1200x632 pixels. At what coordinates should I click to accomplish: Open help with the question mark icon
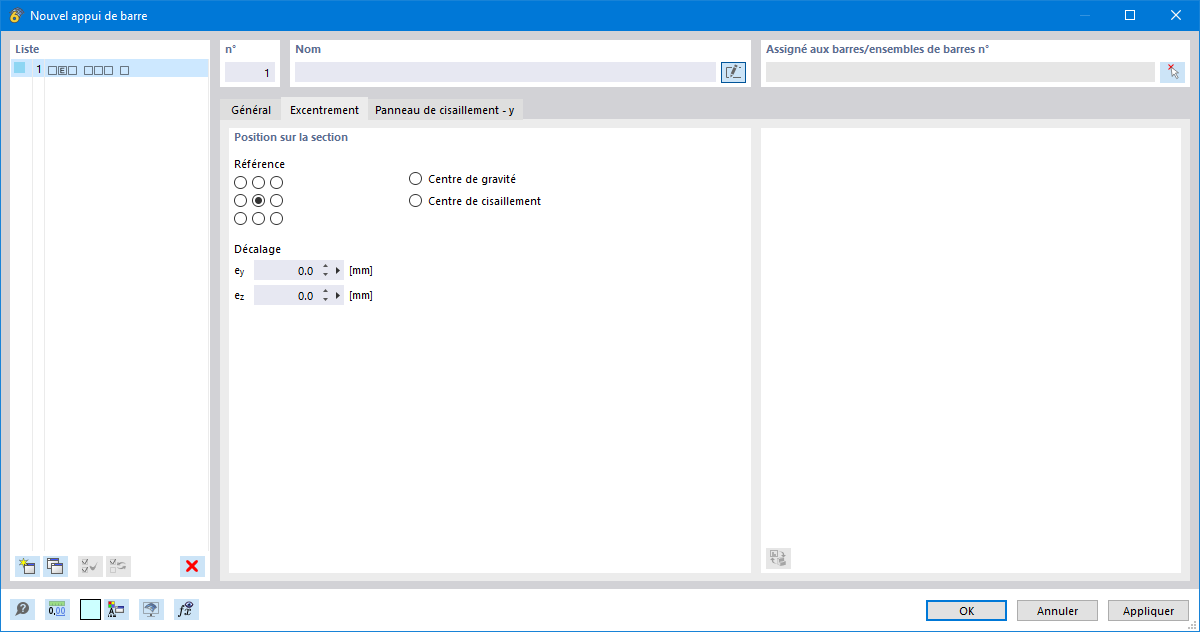21,609
